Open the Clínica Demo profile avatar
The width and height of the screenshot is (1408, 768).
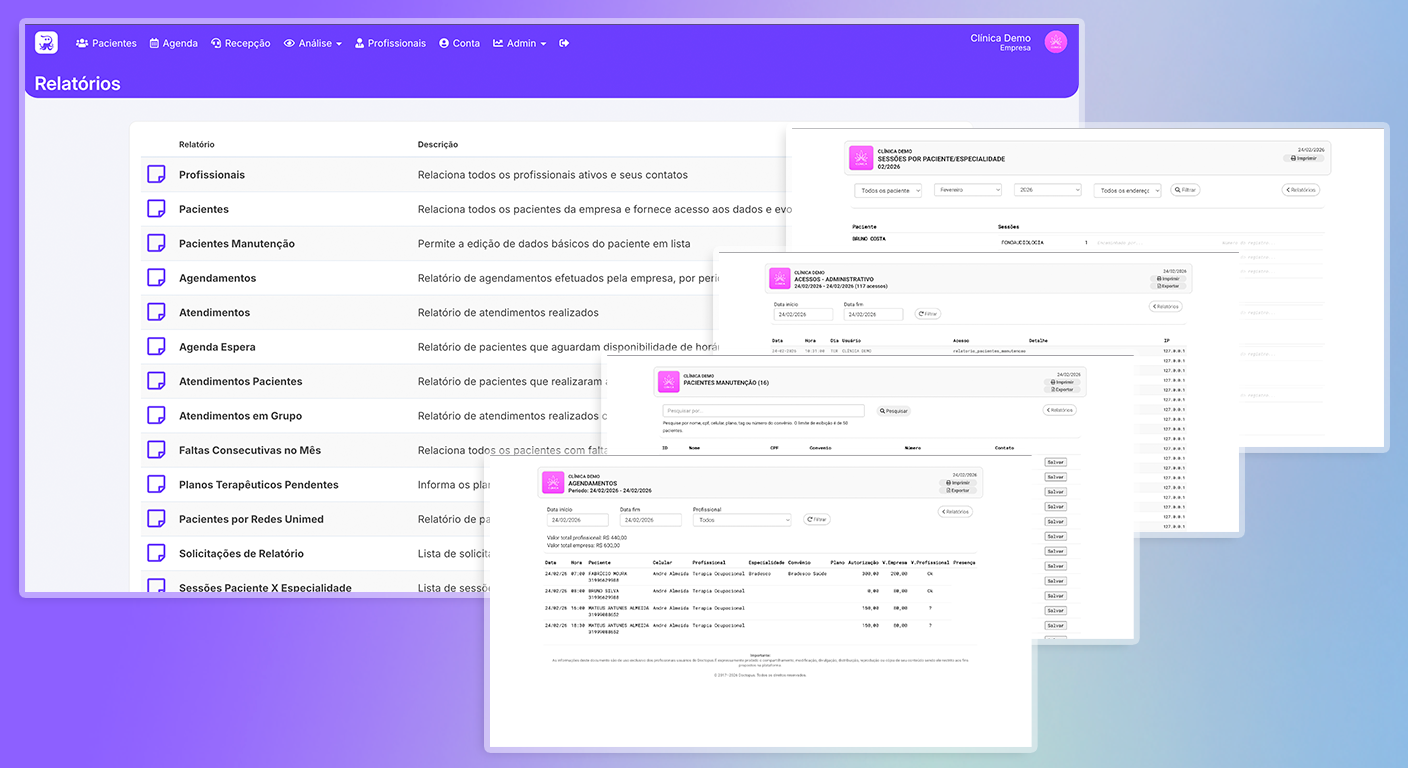coord(1055,42)
